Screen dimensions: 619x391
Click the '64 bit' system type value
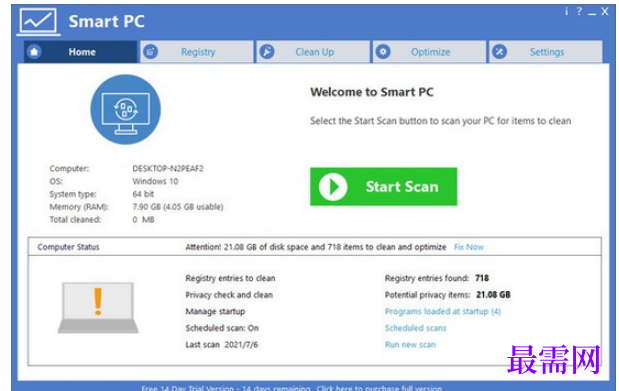[x=143, y=194]
